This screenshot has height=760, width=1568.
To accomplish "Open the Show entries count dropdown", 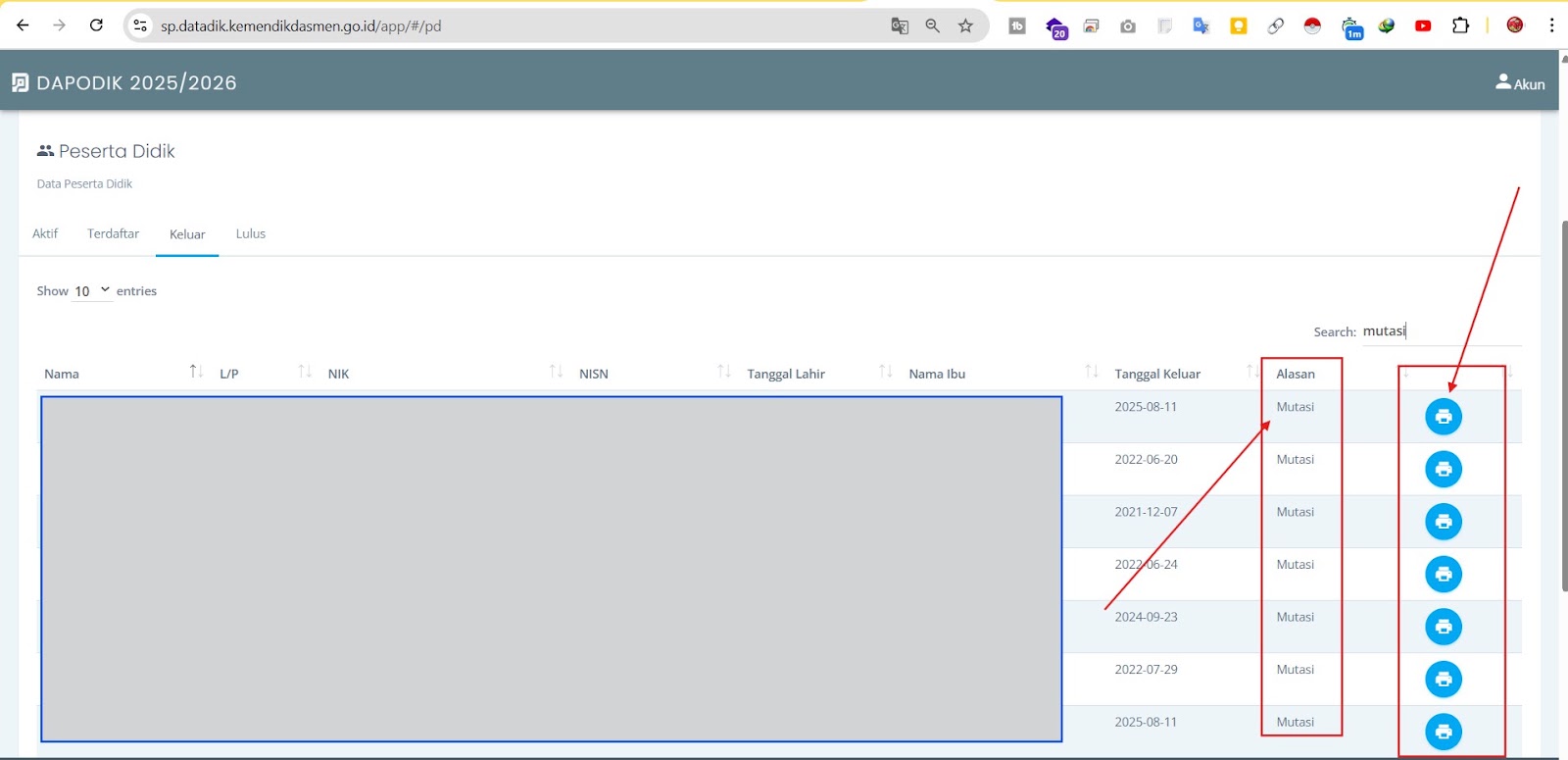I will pos(93,291).
